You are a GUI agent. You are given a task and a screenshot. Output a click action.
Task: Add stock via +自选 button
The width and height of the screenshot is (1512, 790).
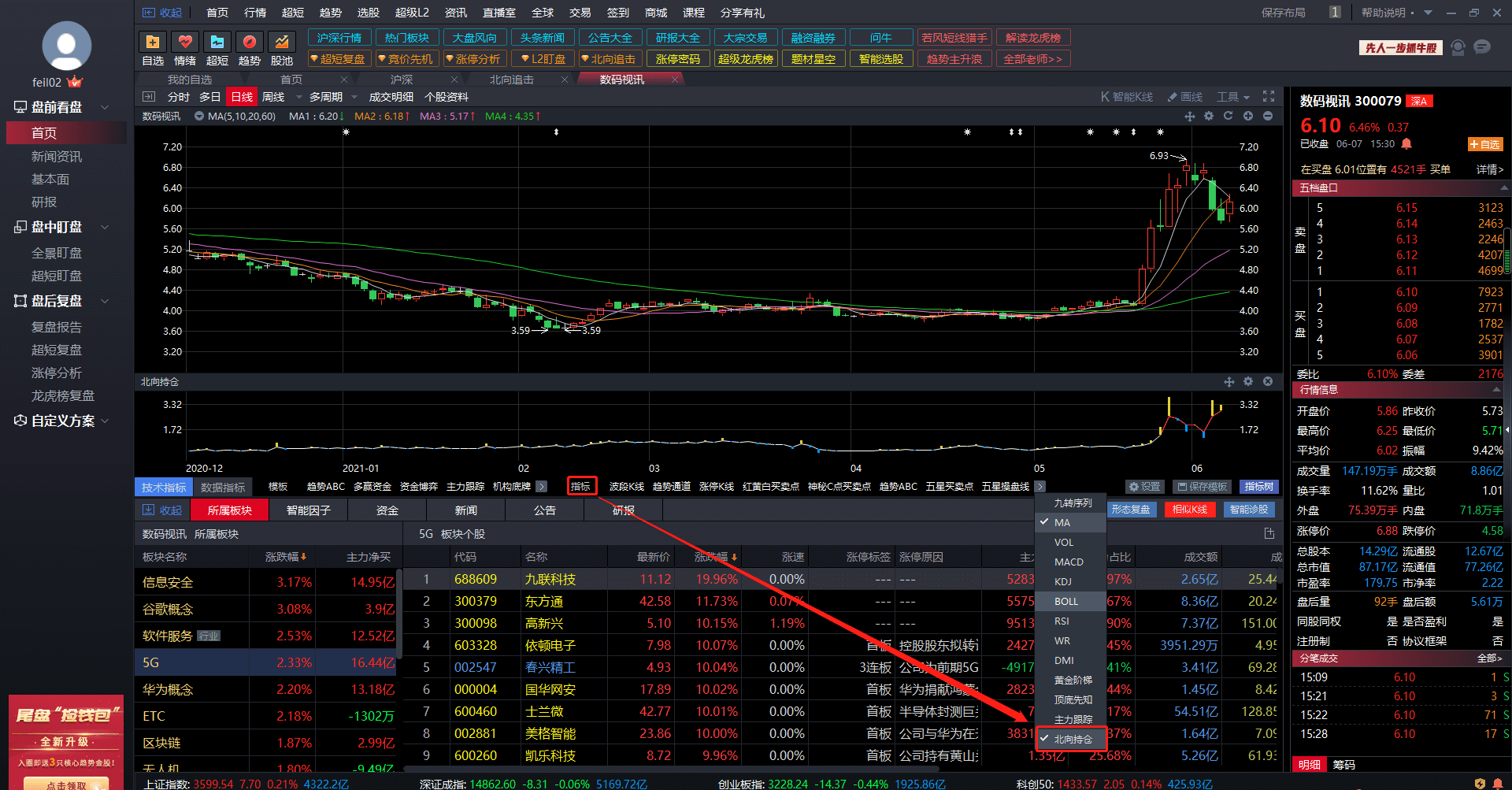(1485, 144)
